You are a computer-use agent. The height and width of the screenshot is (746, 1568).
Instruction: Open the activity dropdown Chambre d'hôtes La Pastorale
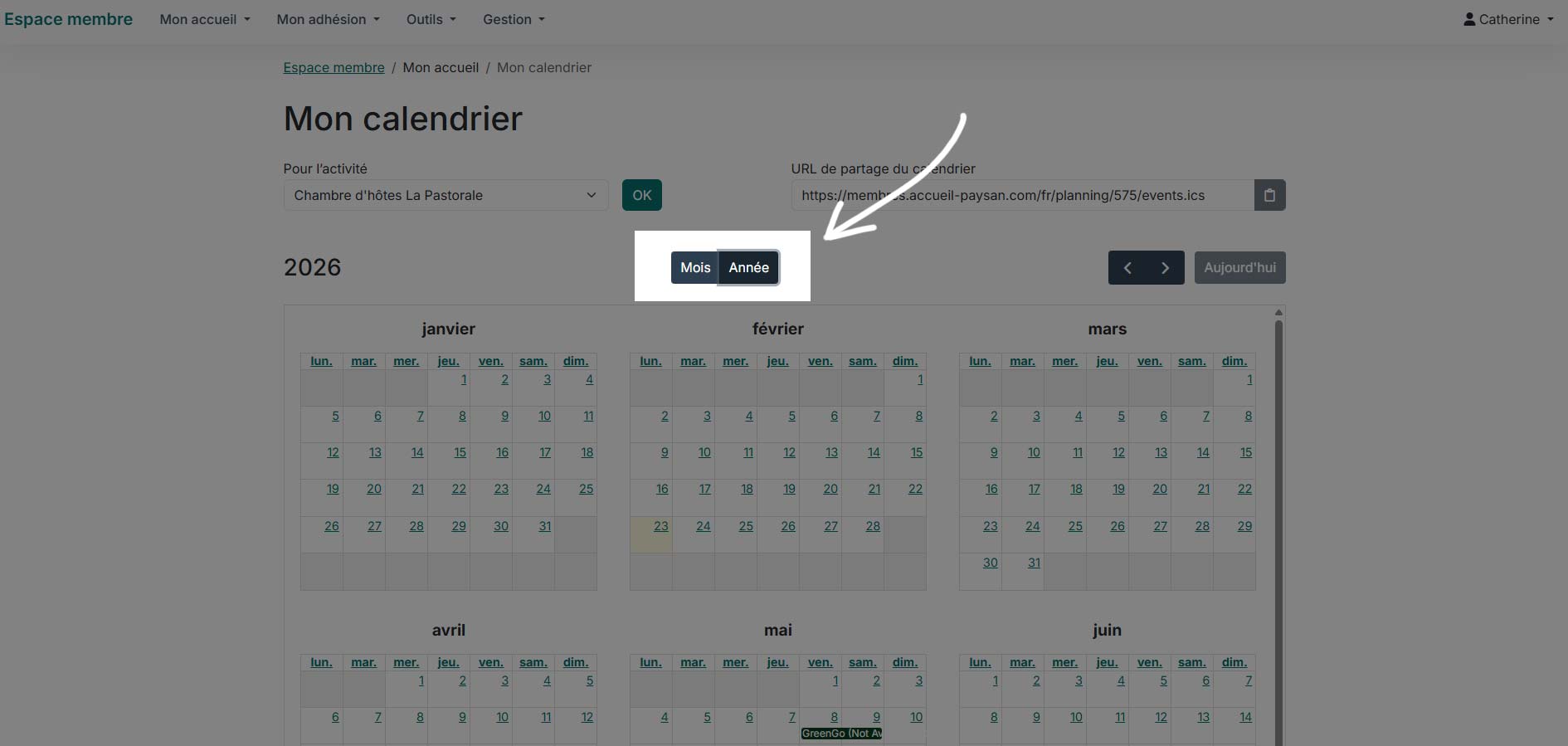(x=446, y=195)
